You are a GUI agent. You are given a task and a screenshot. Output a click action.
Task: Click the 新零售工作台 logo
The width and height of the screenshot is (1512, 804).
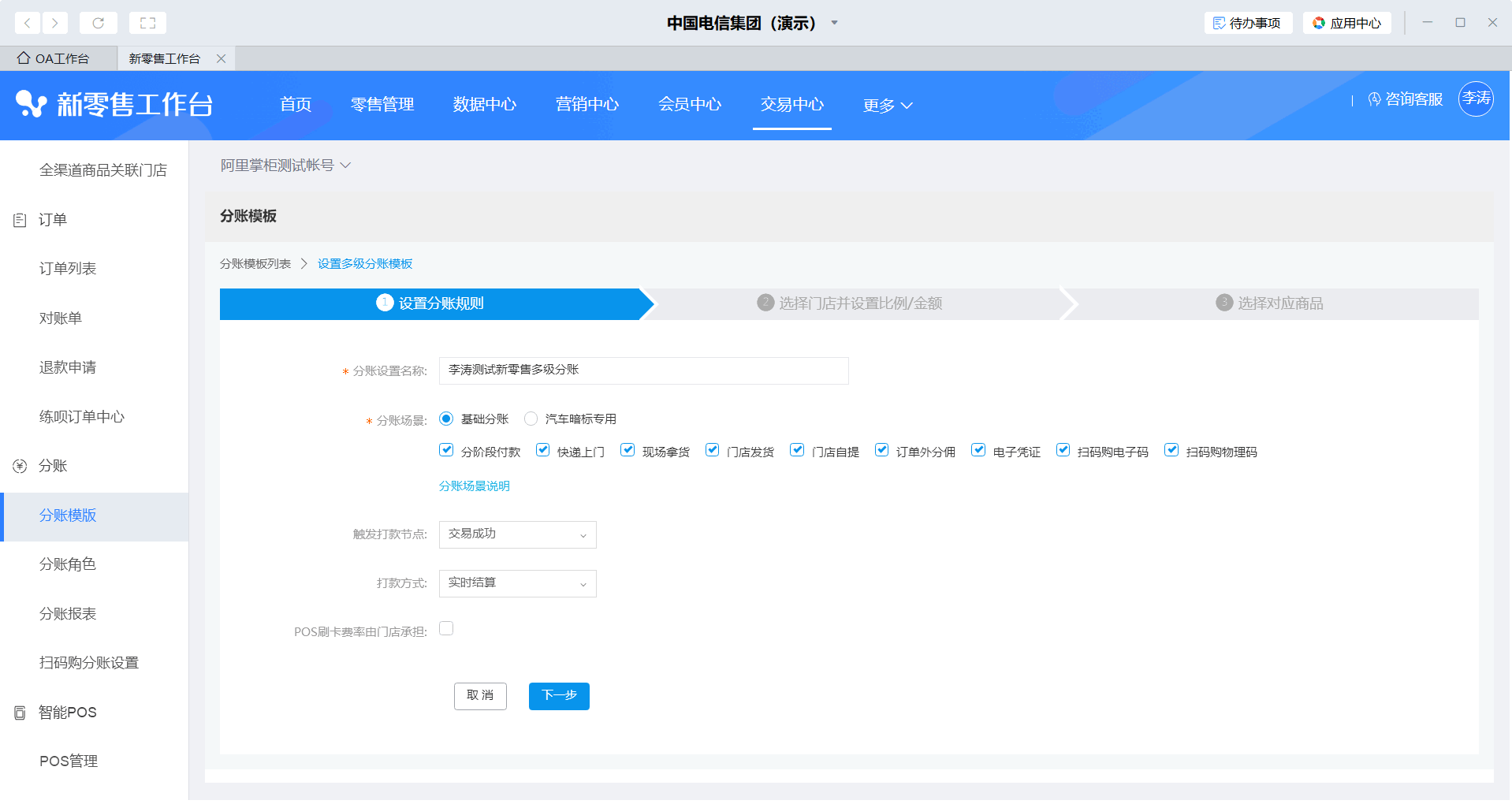[x=114, y=104]
